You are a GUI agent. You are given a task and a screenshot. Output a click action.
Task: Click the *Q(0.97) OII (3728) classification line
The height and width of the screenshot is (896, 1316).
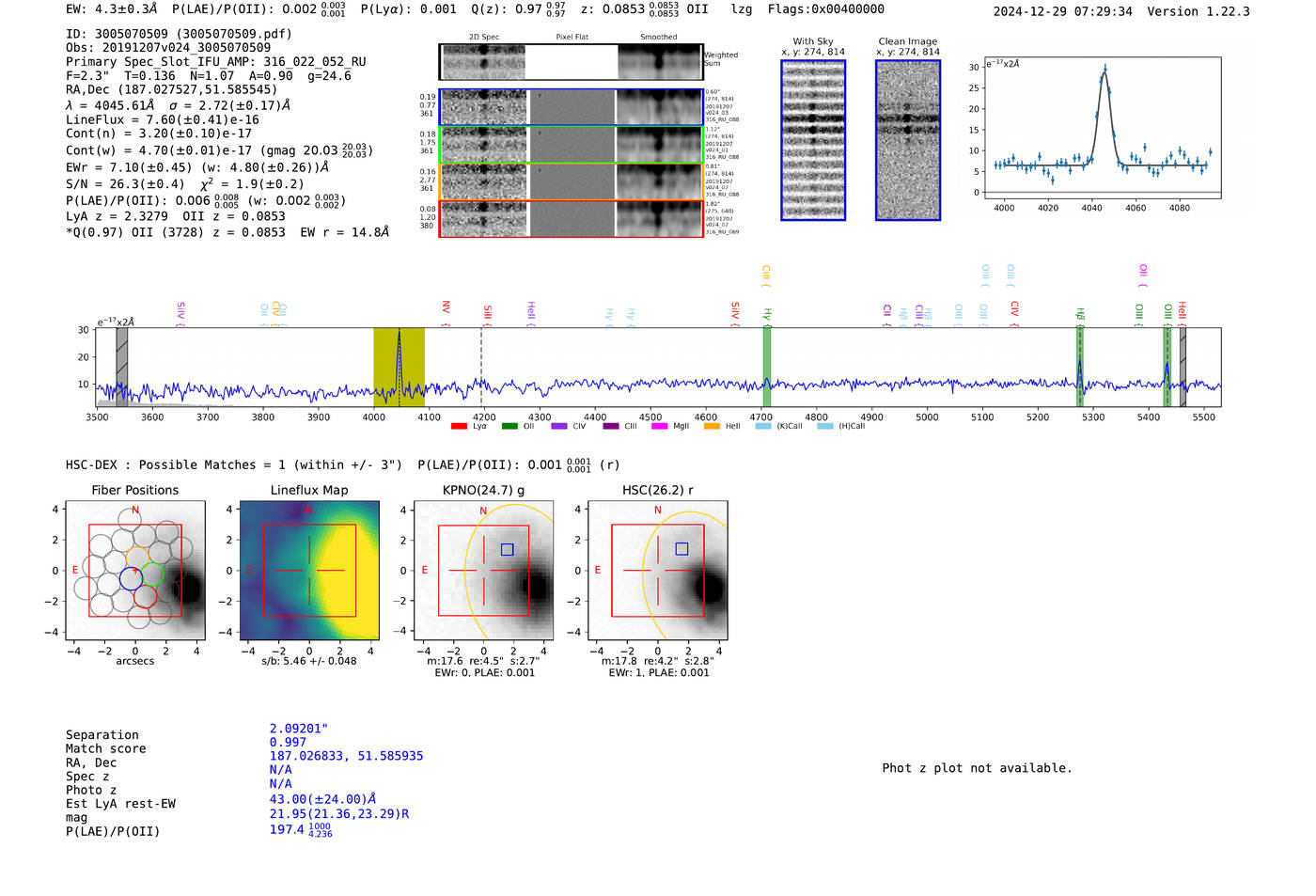[227, 231]
